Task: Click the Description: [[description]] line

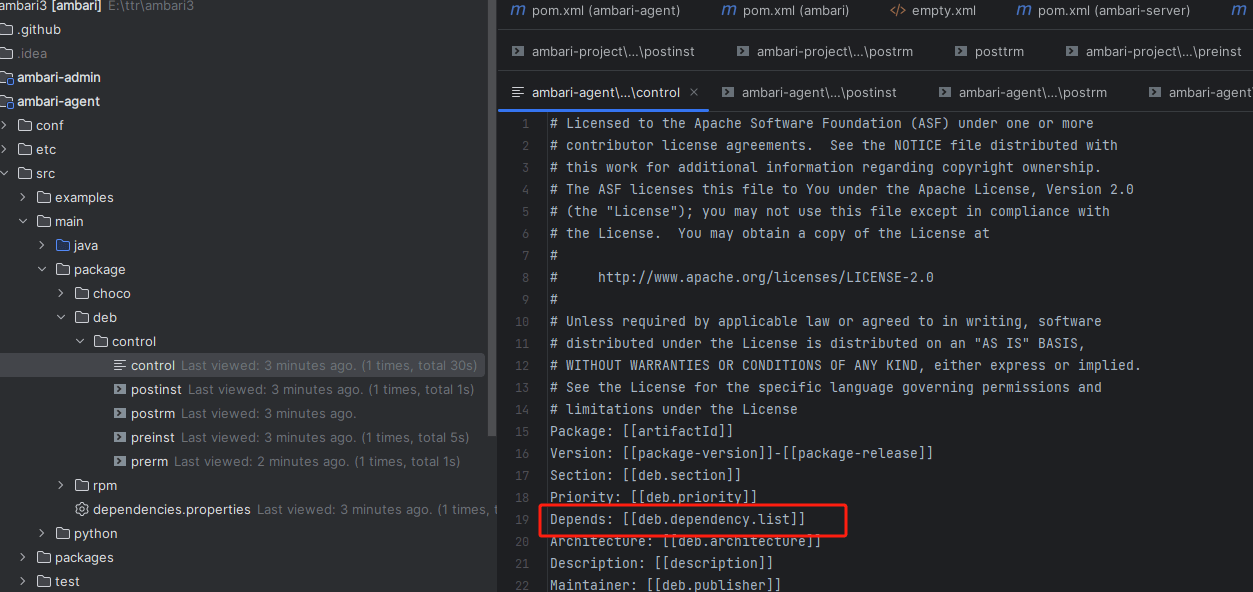Action: pos(662,563)
